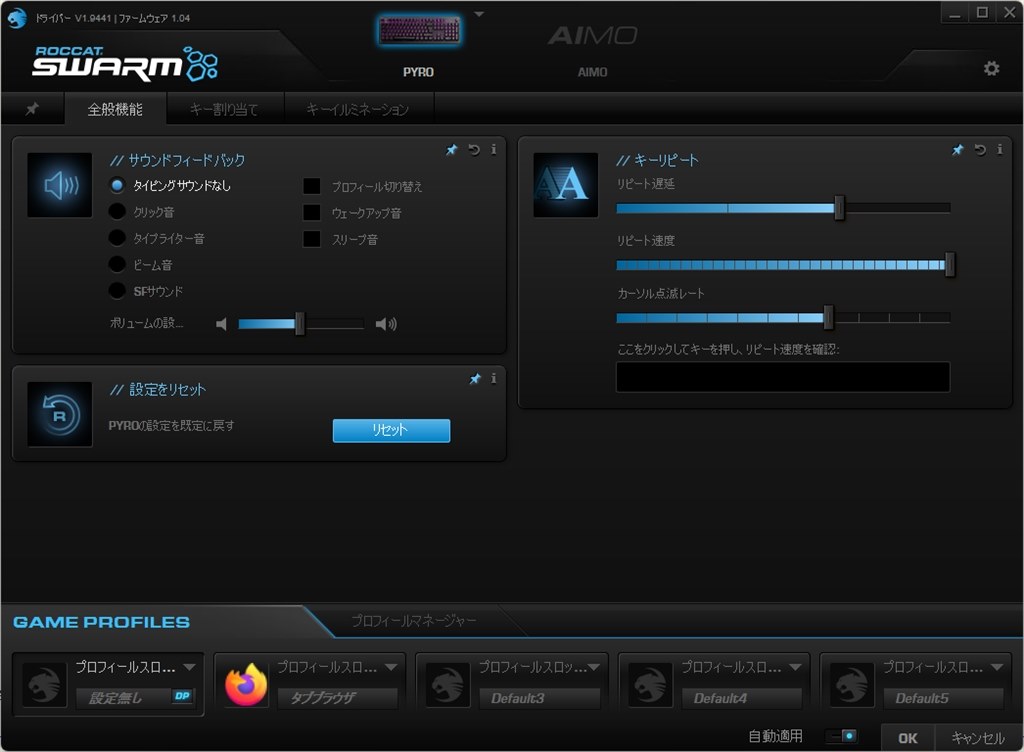Click the undo arrow on the sound feedback panel
1024x752 pixels.
(x=472, y=150)
